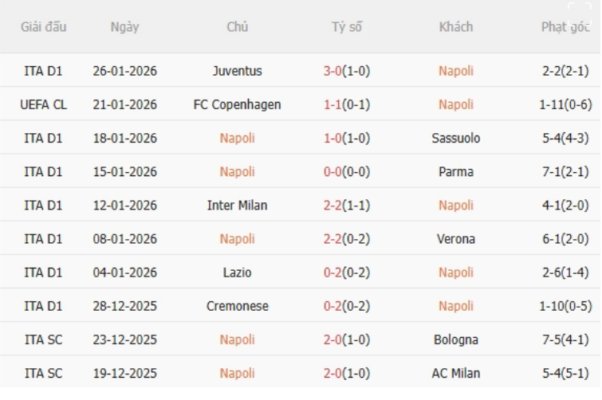Click the Phạt góc column header
Image resolution: width=602 pixels, height=400 pixels.
click(x=565, y=27)
